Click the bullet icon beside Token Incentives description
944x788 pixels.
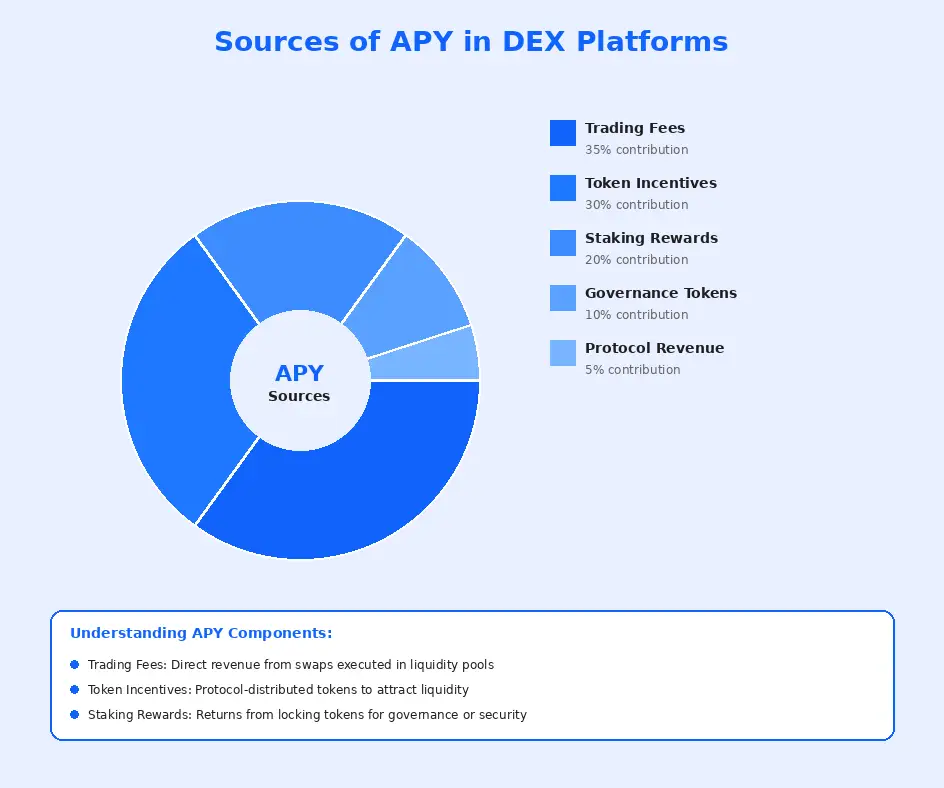click(73, 689)
